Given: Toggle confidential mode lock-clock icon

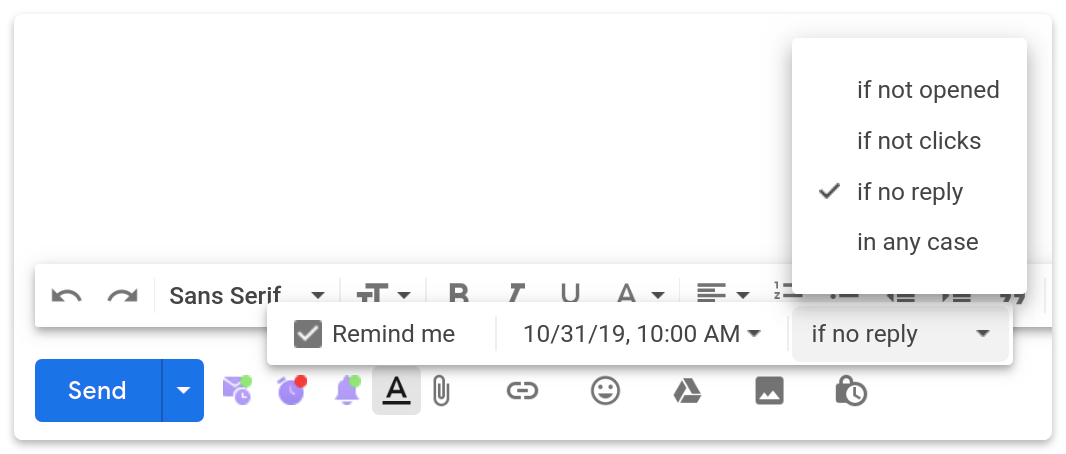Looking at the screenshot, I should pos(851,391).
